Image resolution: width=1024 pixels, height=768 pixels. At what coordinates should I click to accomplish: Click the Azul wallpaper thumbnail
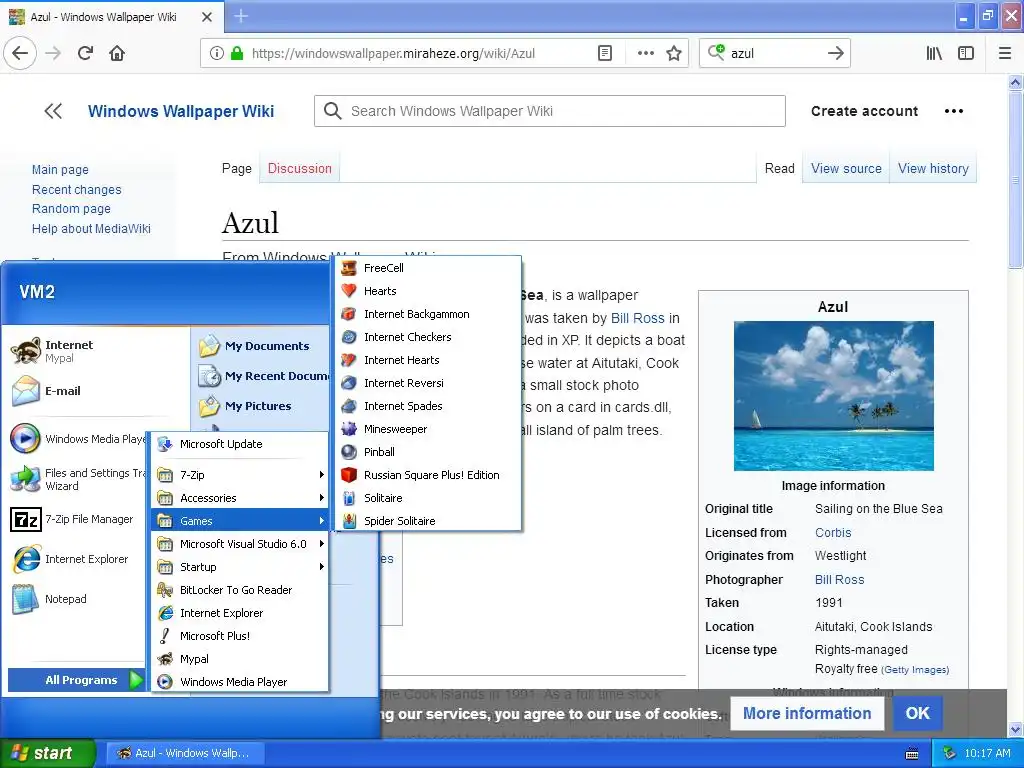point(833,396)
